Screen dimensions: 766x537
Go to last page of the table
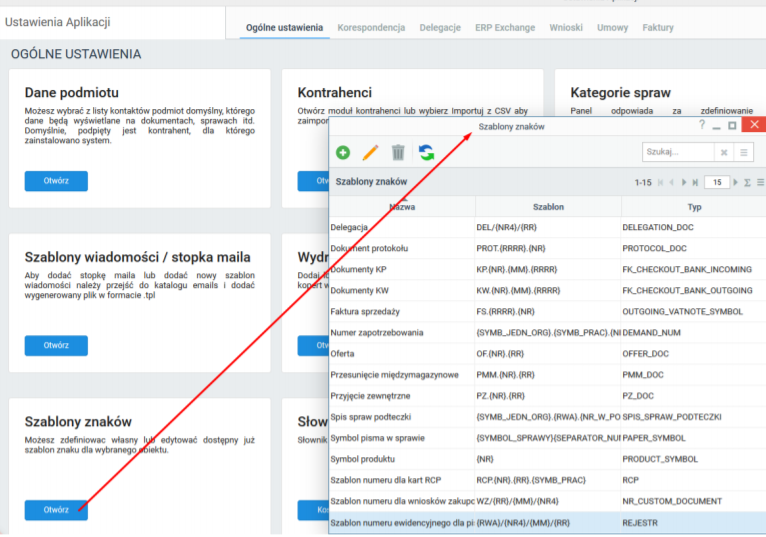coord(695,182)
